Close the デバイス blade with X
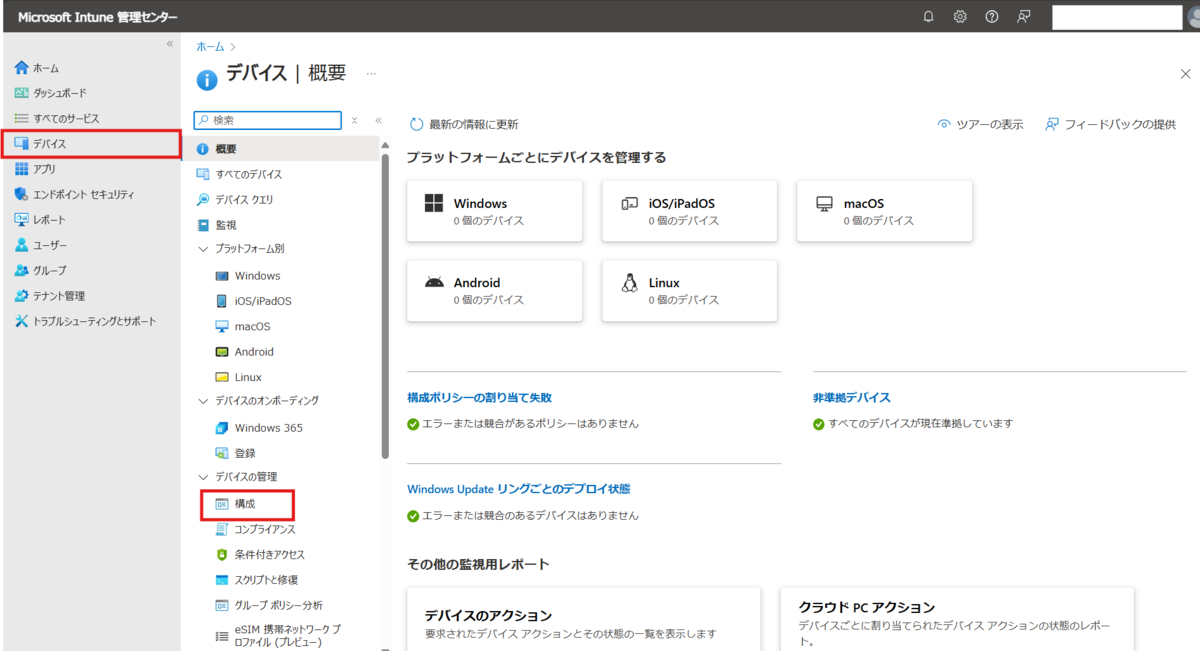The width and height of the screenshot is (1200, 651). tap(1185, 74)
